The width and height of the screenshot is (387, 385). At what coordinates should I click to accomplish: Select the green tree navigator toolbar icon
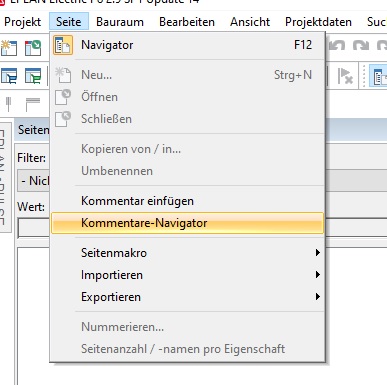33,76
